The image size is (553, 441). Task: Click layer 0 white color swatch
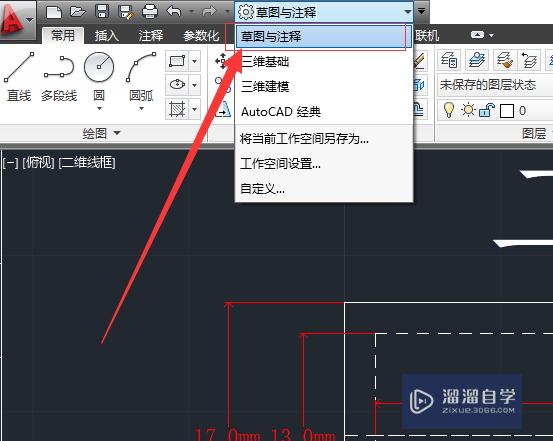pyautogui.click(x=507, y=111)
